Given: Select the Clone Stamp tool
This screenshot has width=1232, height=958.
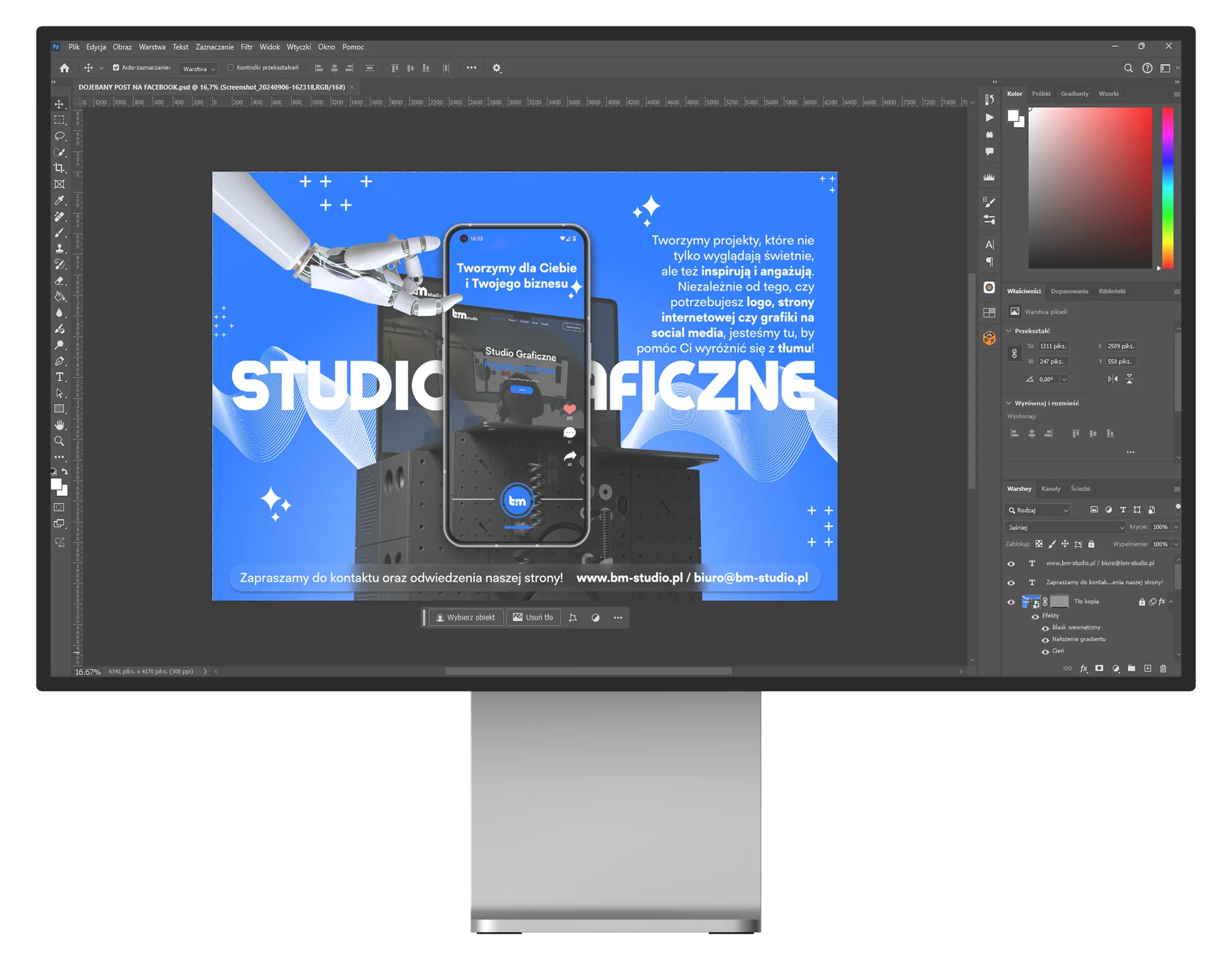Looking at the screenshot, I should [59, 248].
